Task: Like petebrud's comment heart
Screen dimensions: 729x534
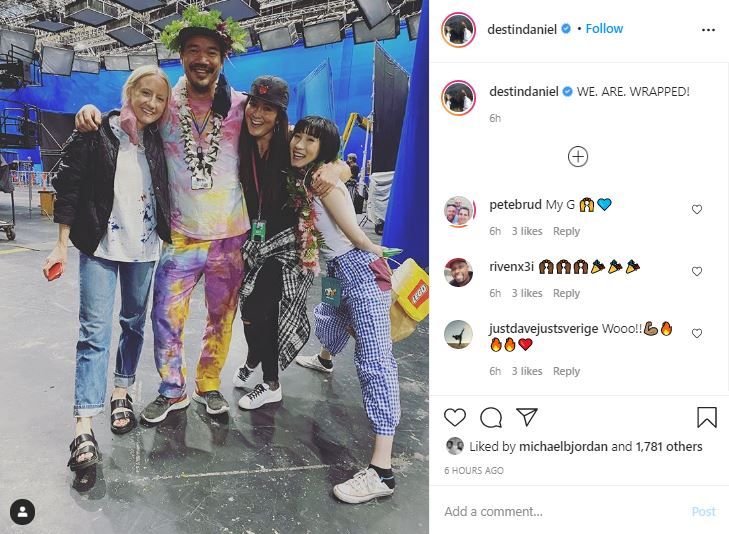Action: click(696, 210)
